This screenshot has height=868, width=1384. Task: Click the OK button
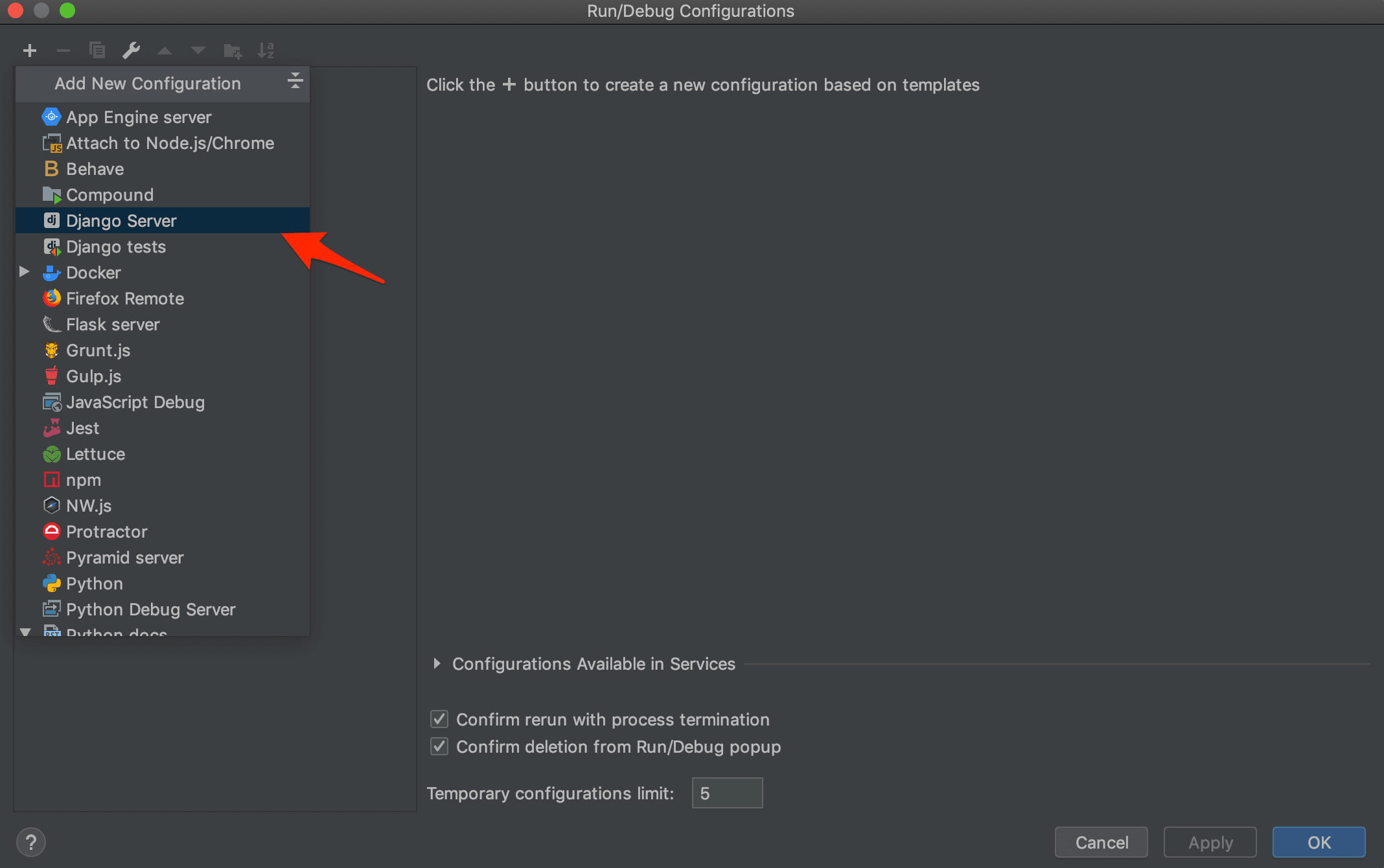(x=1319, y=842)
